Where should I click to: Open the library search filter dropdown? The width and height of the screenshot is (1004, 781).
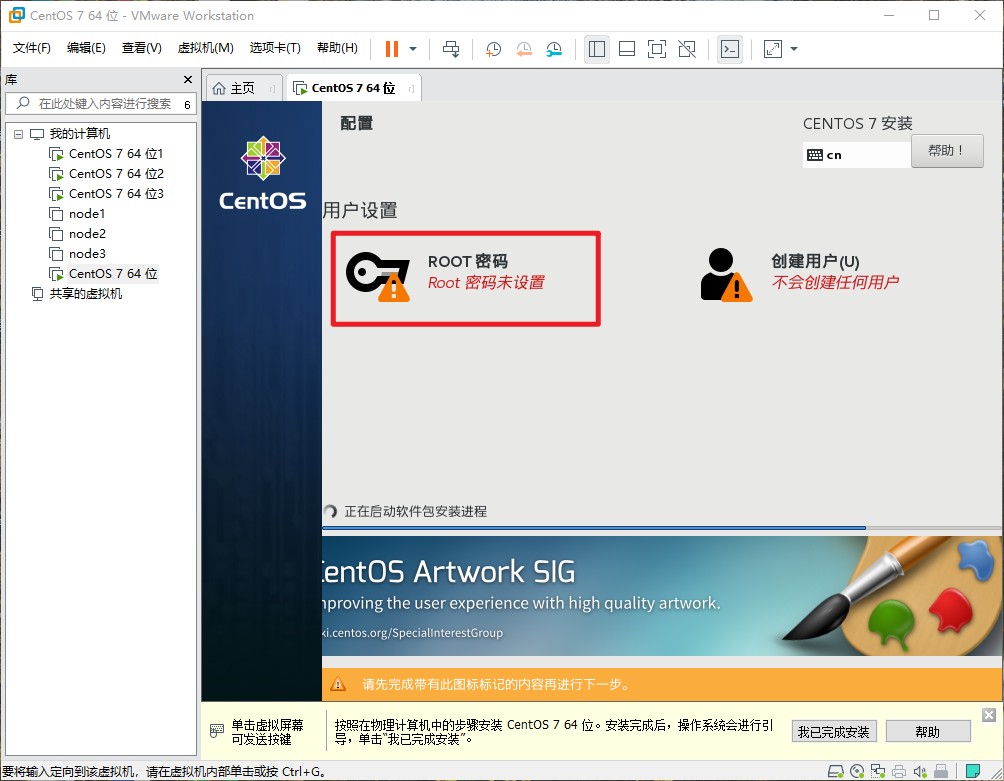click(x=187, y=104)
